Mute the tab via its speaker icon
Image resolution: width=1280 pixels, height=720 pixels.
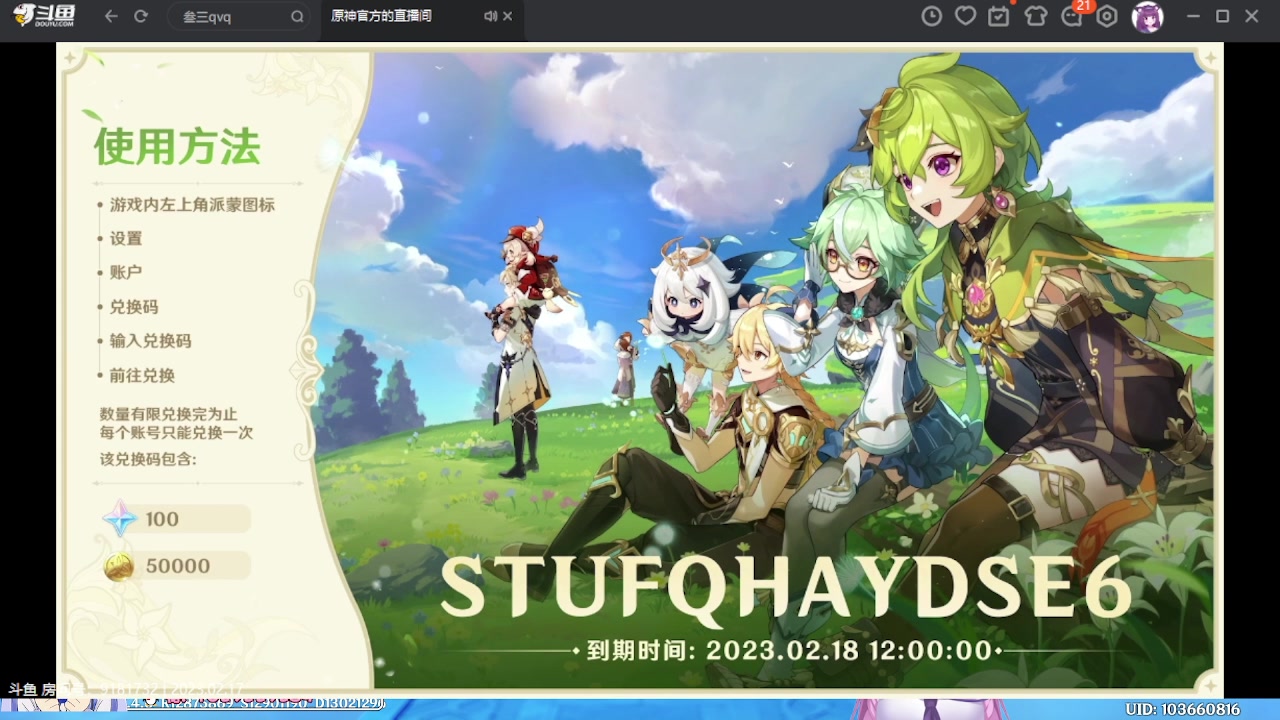490,16
